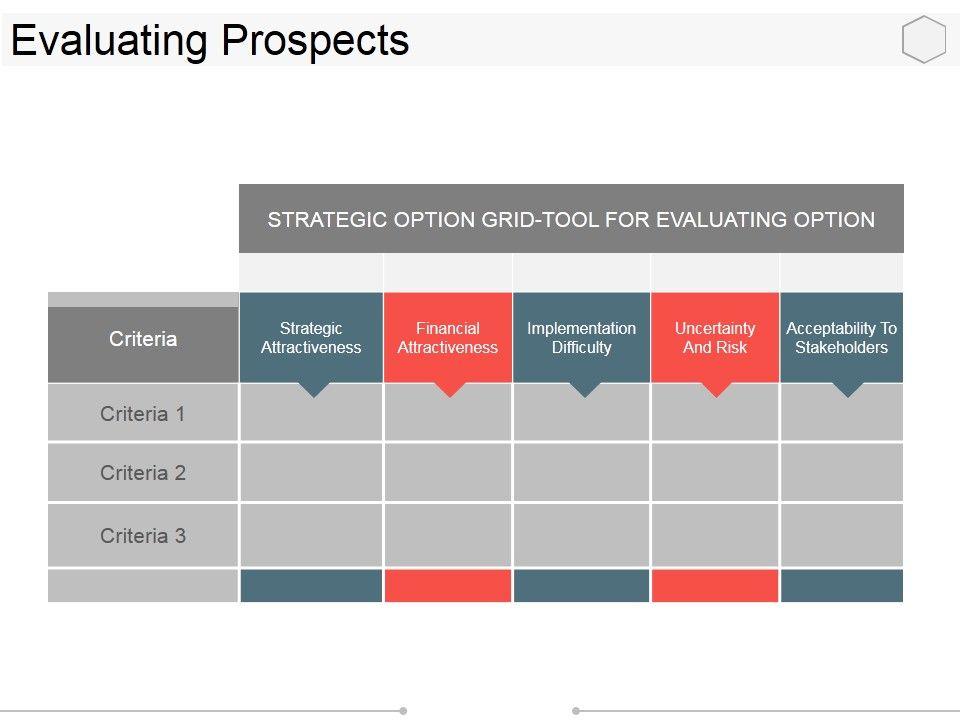Click the hexagon icon beside the title

(x=923, y=40)
